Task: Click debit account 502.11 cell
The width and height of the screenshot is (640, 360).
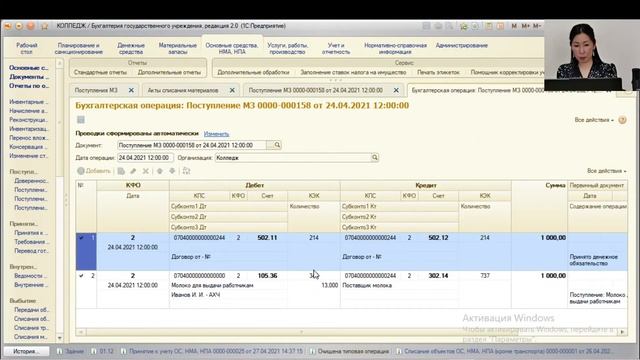Action: click(267, 238)
